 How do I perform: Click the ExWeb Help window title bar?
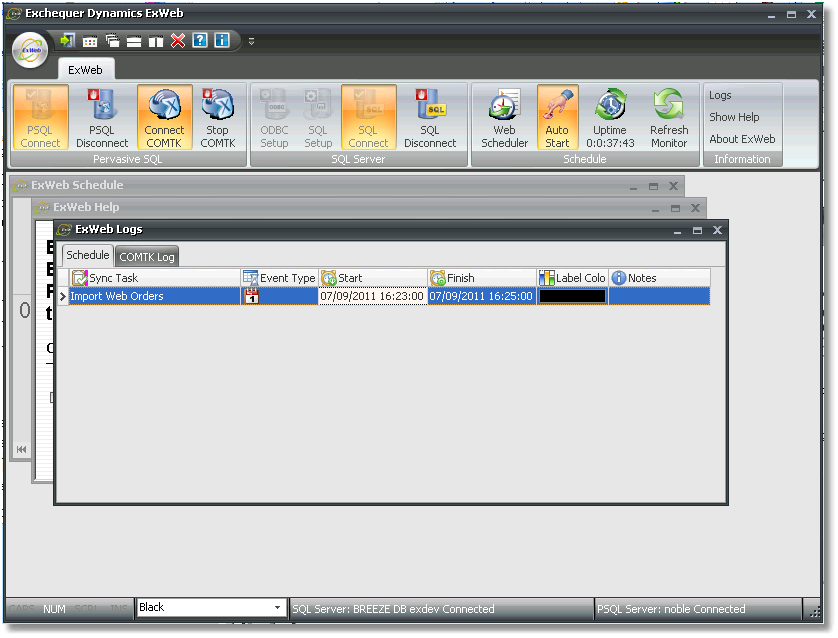point(369,207)
